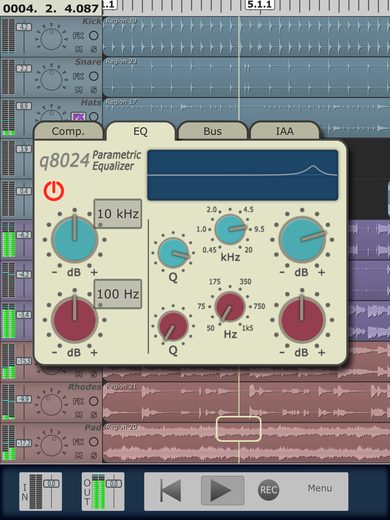Click the time counter display
Image resolution: width=390 pixels, height=520 pixels.
[51, 8]
